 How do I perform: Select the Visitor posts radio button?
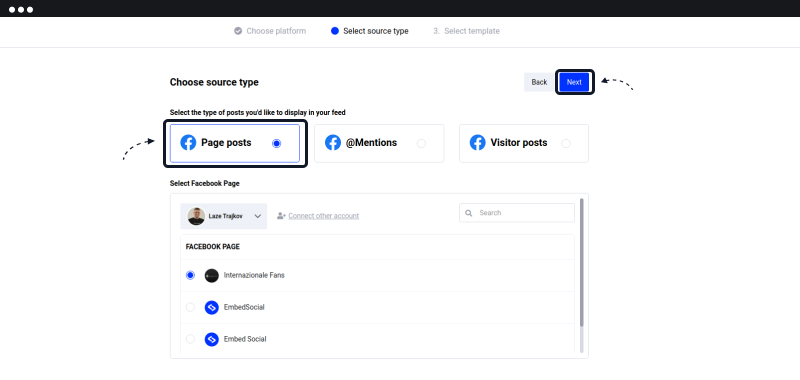(x=566, y=144)
